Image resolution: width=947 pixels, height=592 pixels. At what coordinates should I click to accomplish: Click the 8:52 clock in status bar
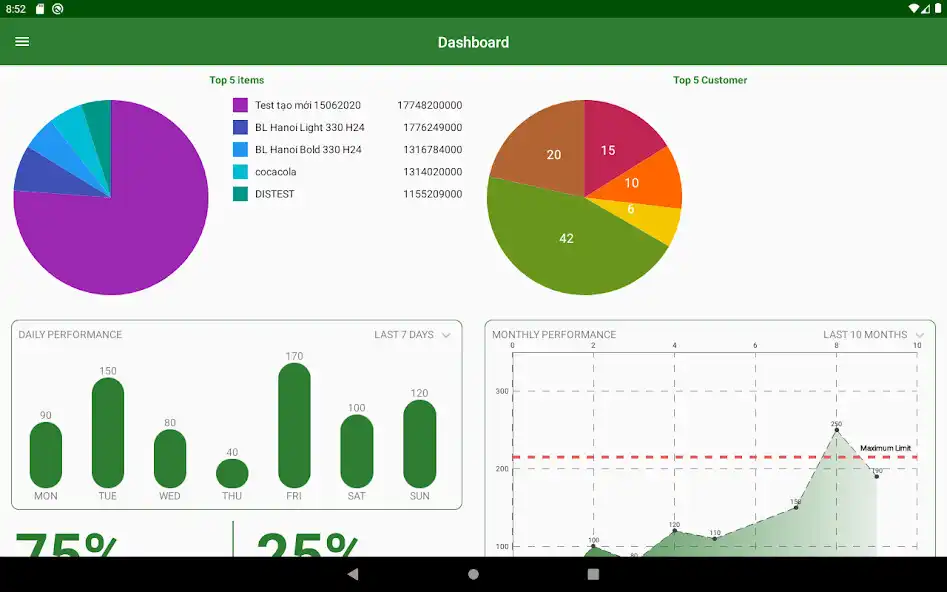tap(16, 8)
